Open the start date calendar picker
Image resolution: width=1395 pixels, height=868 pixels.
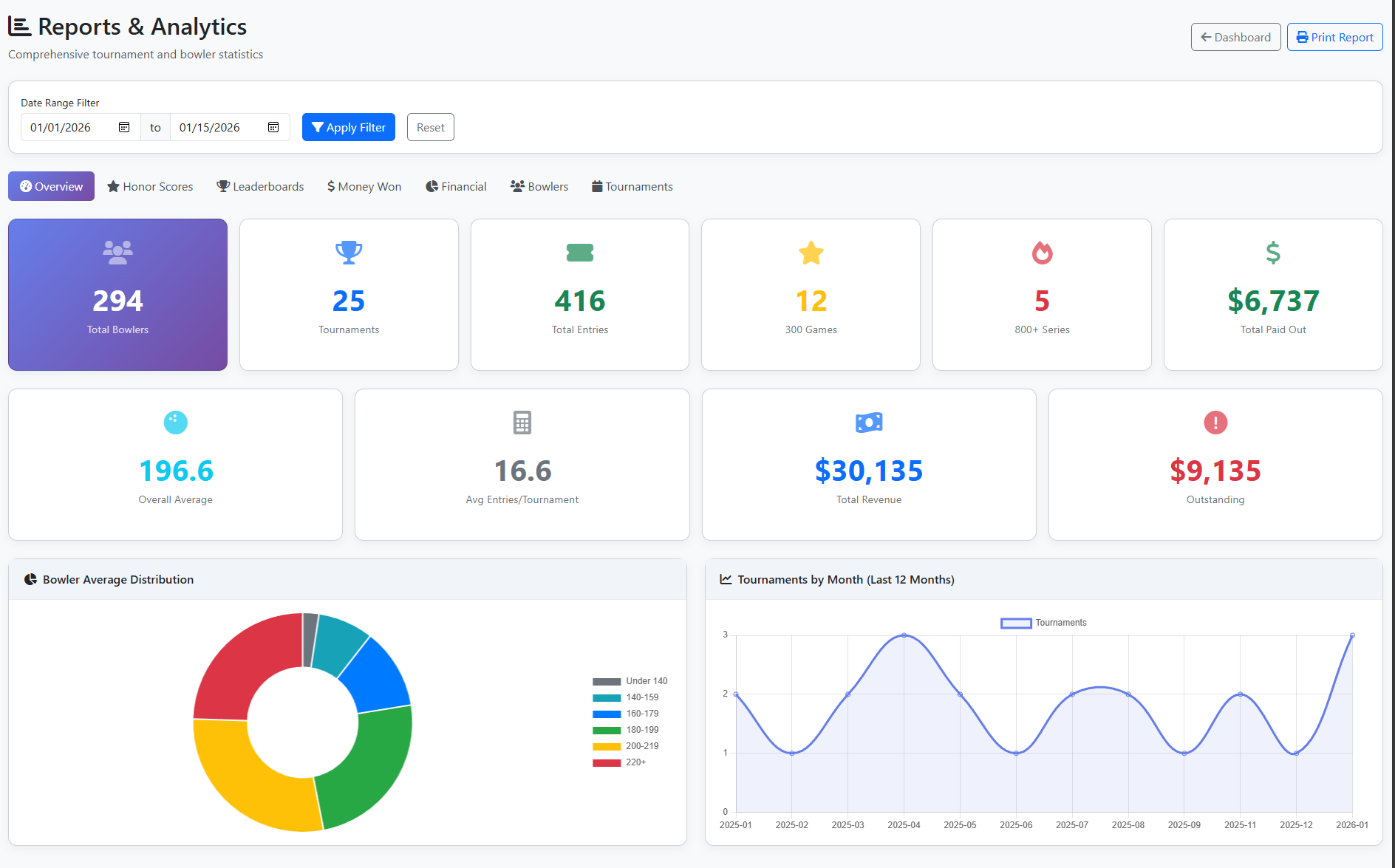click(123, 127)
